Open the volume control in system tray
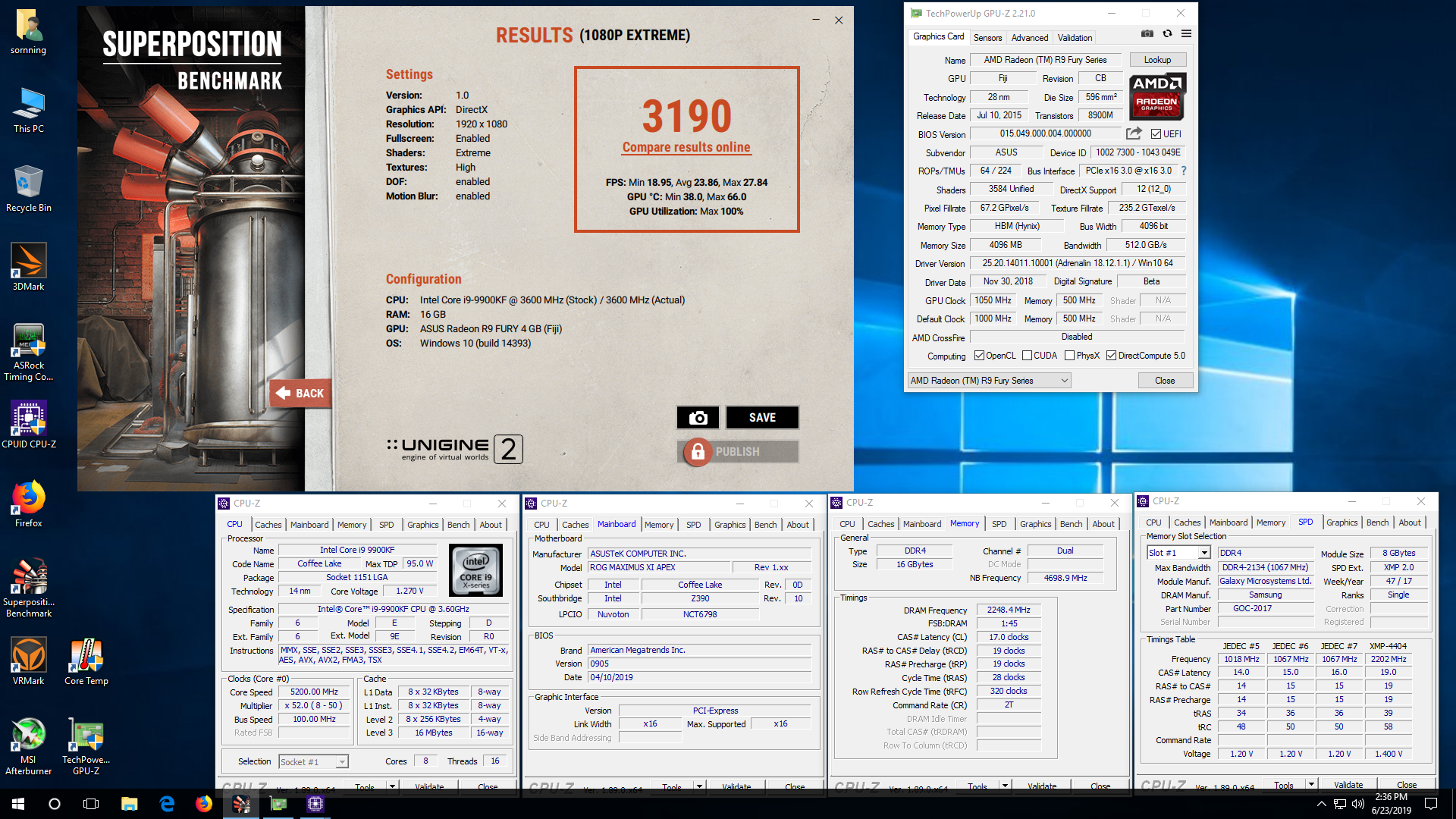 coord(1357,804)
